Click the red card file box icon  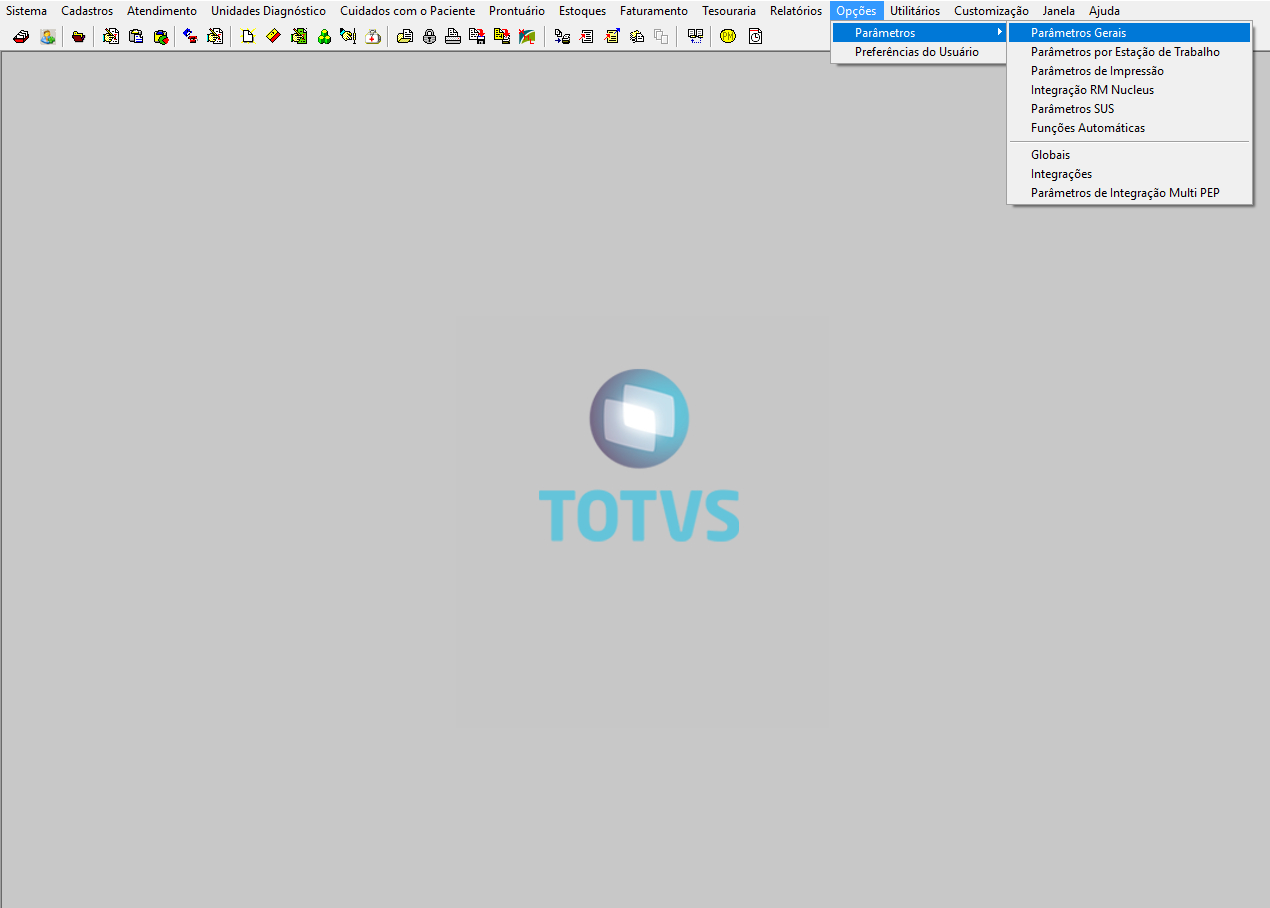click(x=21, y=37)
